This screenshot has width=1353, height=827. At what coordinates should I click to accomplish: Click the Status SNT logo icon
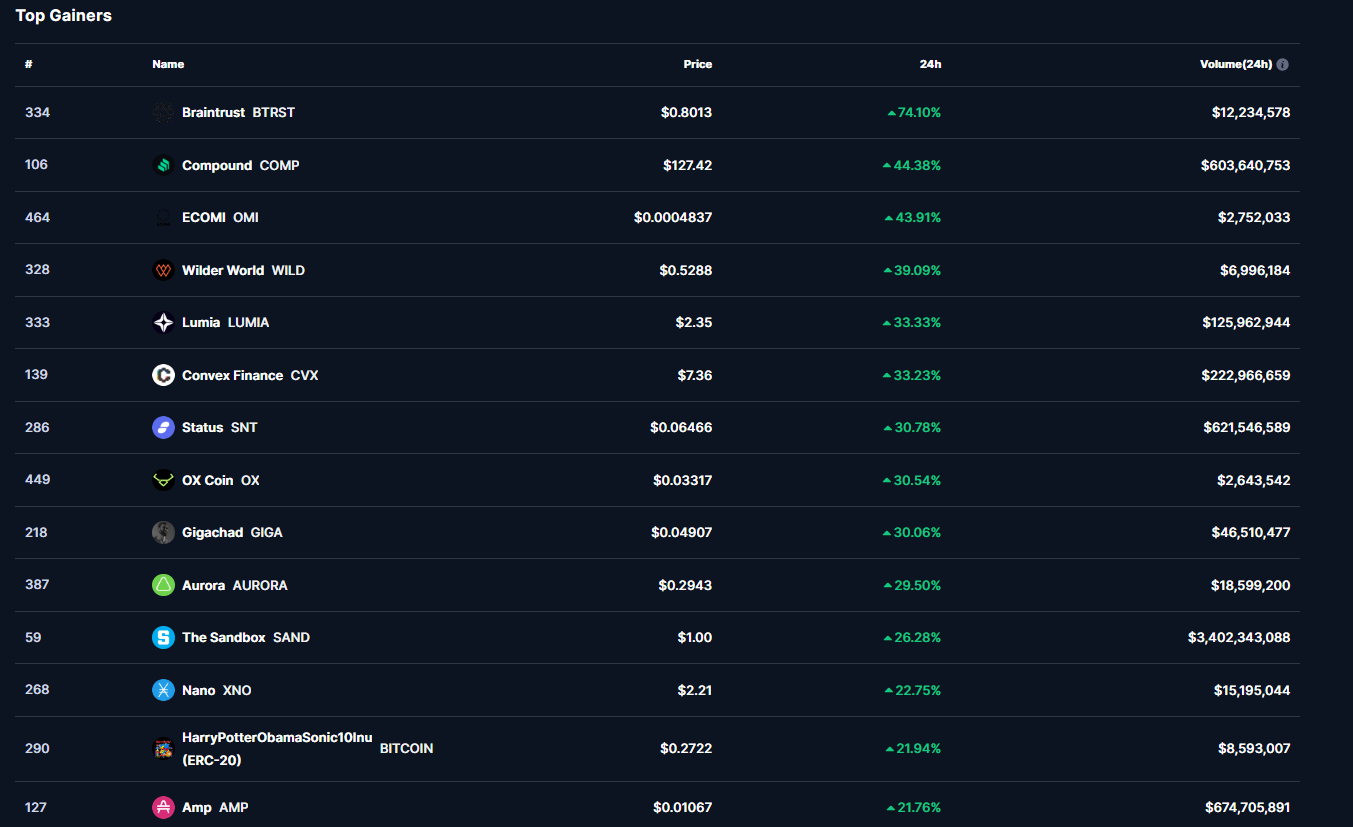[163, 428]
